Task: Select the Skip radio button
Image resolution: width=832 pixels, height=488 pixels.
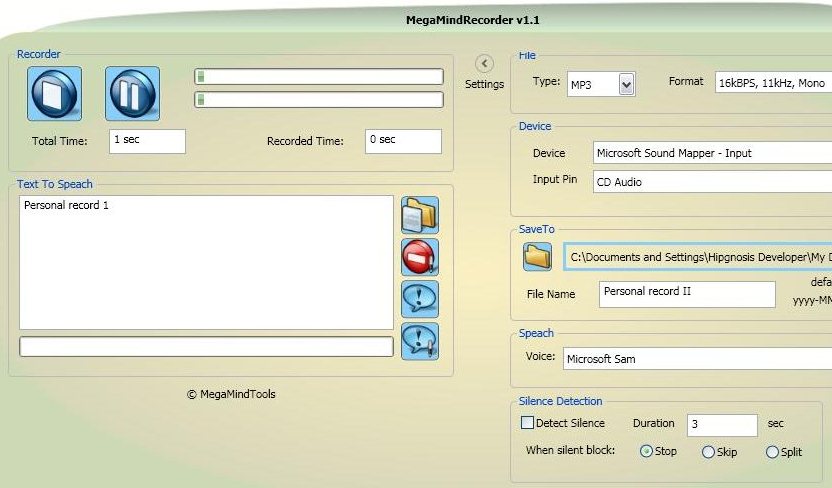Action: tap(708, 452)
